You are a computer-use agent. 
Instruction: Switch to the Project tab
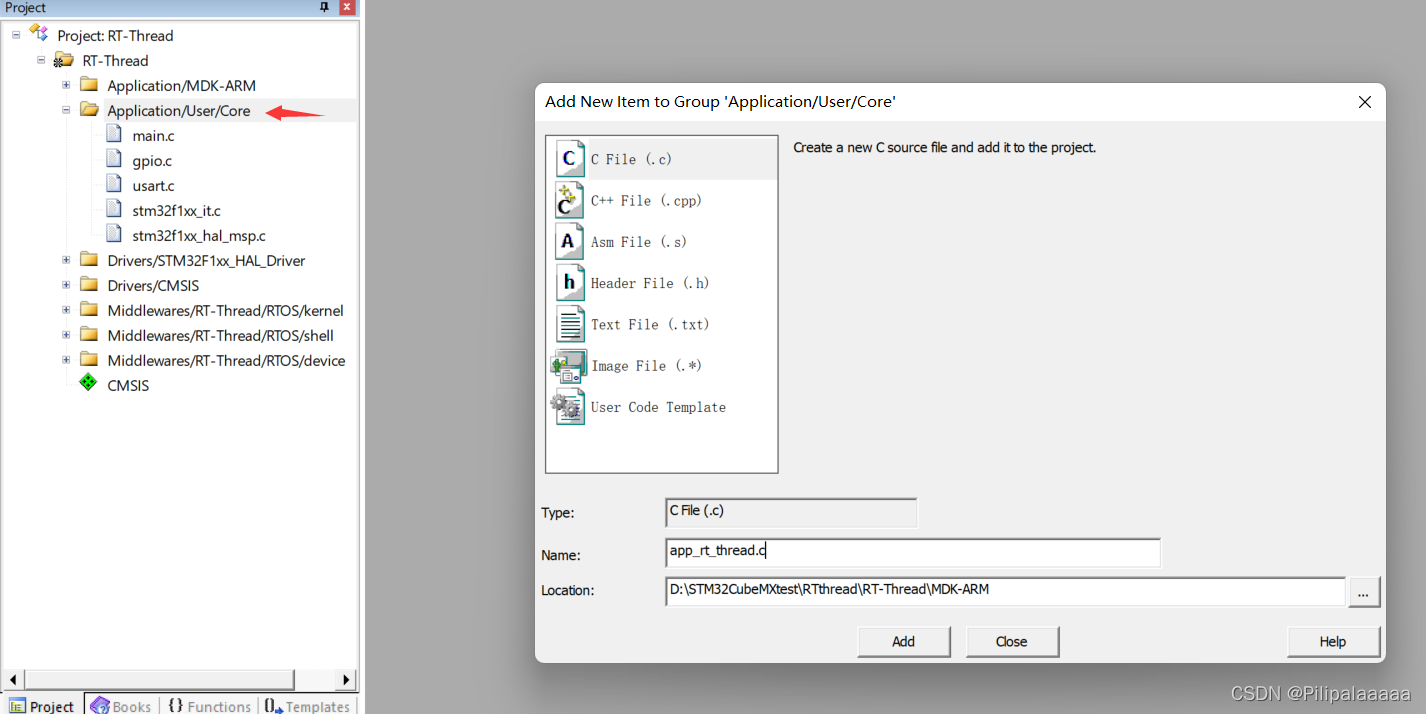[x=42, y=705]
